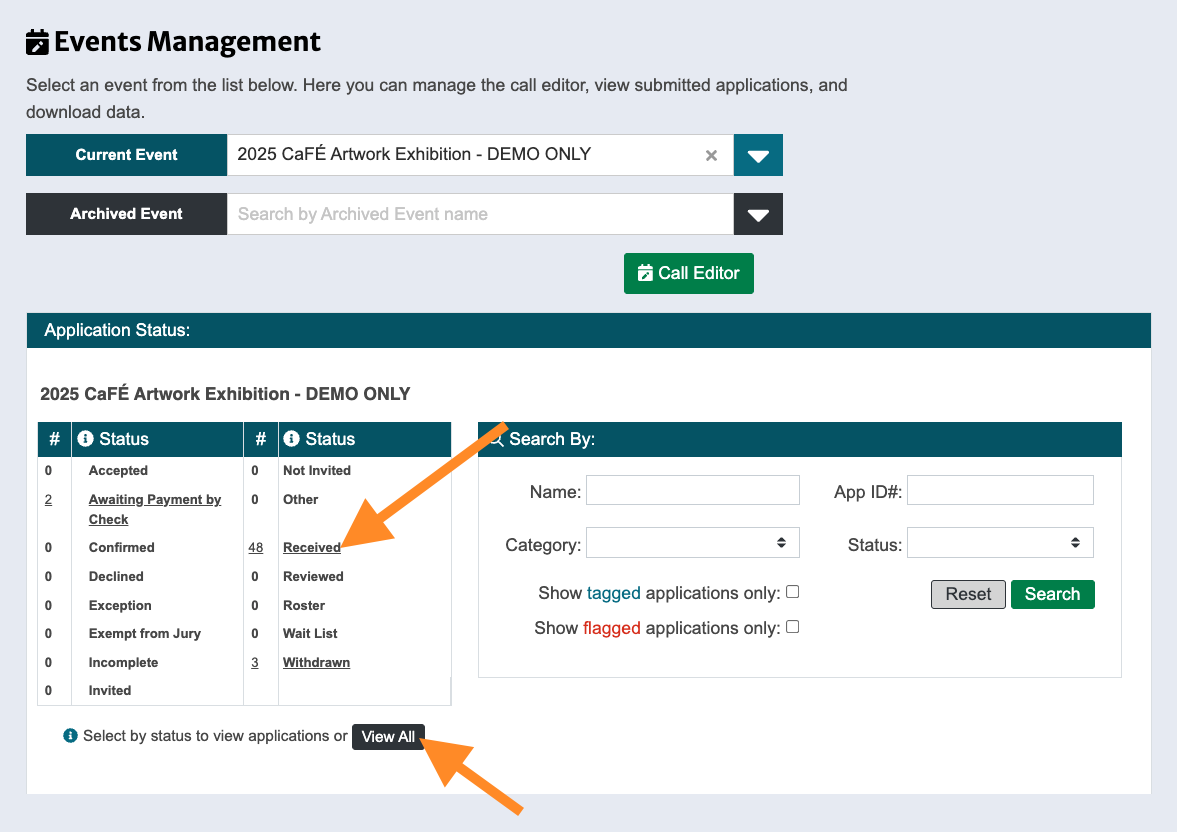This screenshot has width=1177, height=832.
Task: Focus the Archived Event search field
Action: coord(480,214)
